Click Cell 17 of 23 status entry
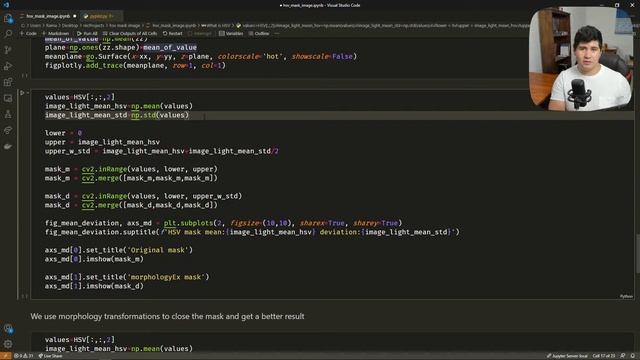Screen dimensions: 640x360 [604, 356]
